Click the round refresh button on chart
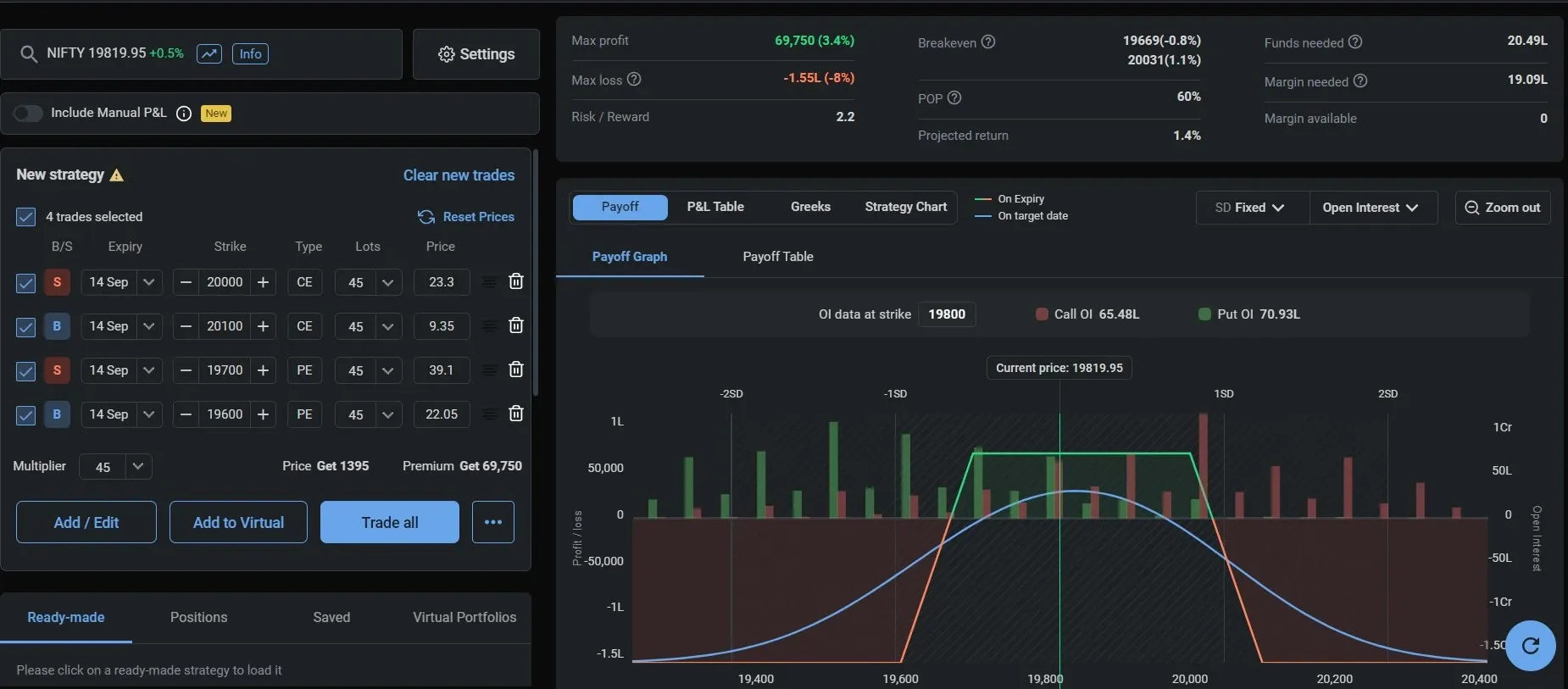This screenshot has width=1568, height=689. (1531, 646)
